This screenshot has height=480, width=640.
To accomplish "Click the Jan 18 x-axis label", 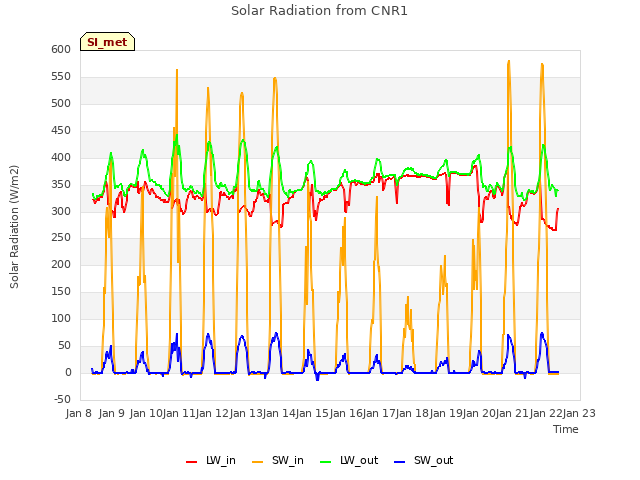I will [x=412, y=413].
